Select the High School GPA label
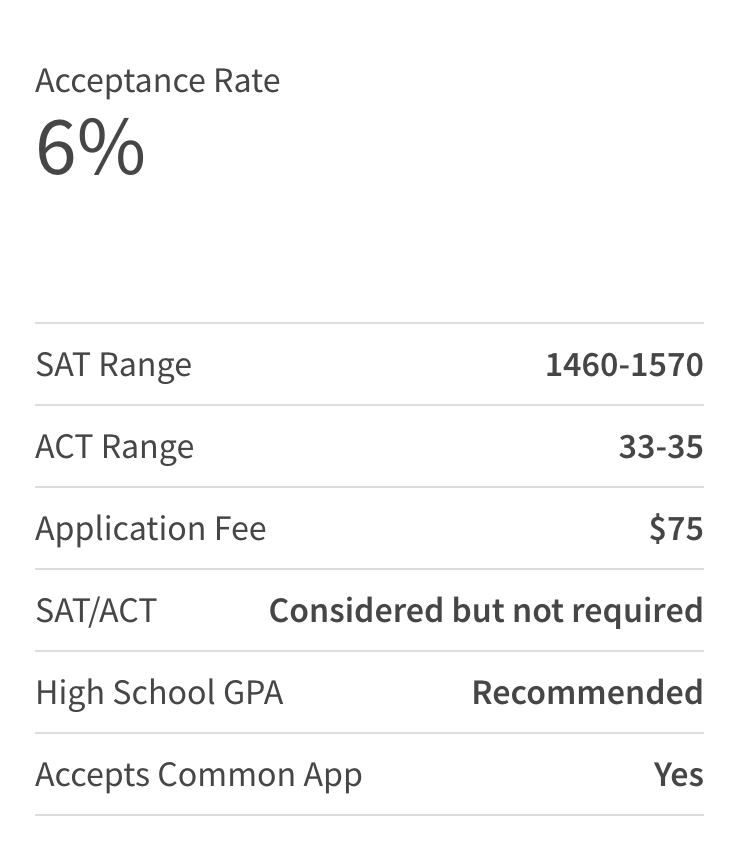 (159, 693)
